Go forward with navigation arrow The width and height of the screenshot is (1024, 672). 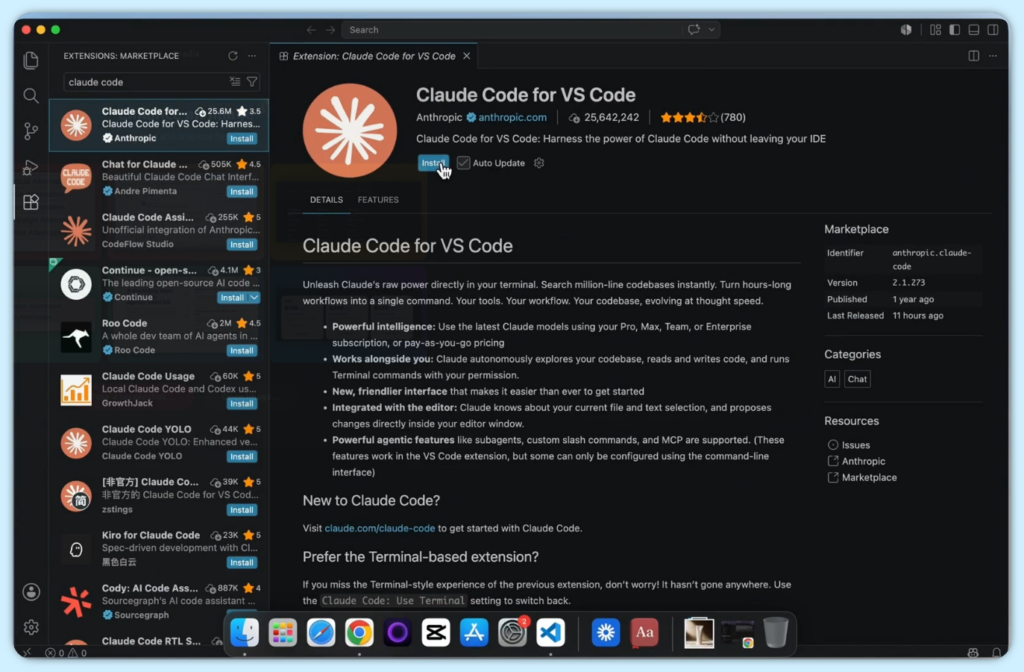330,29
